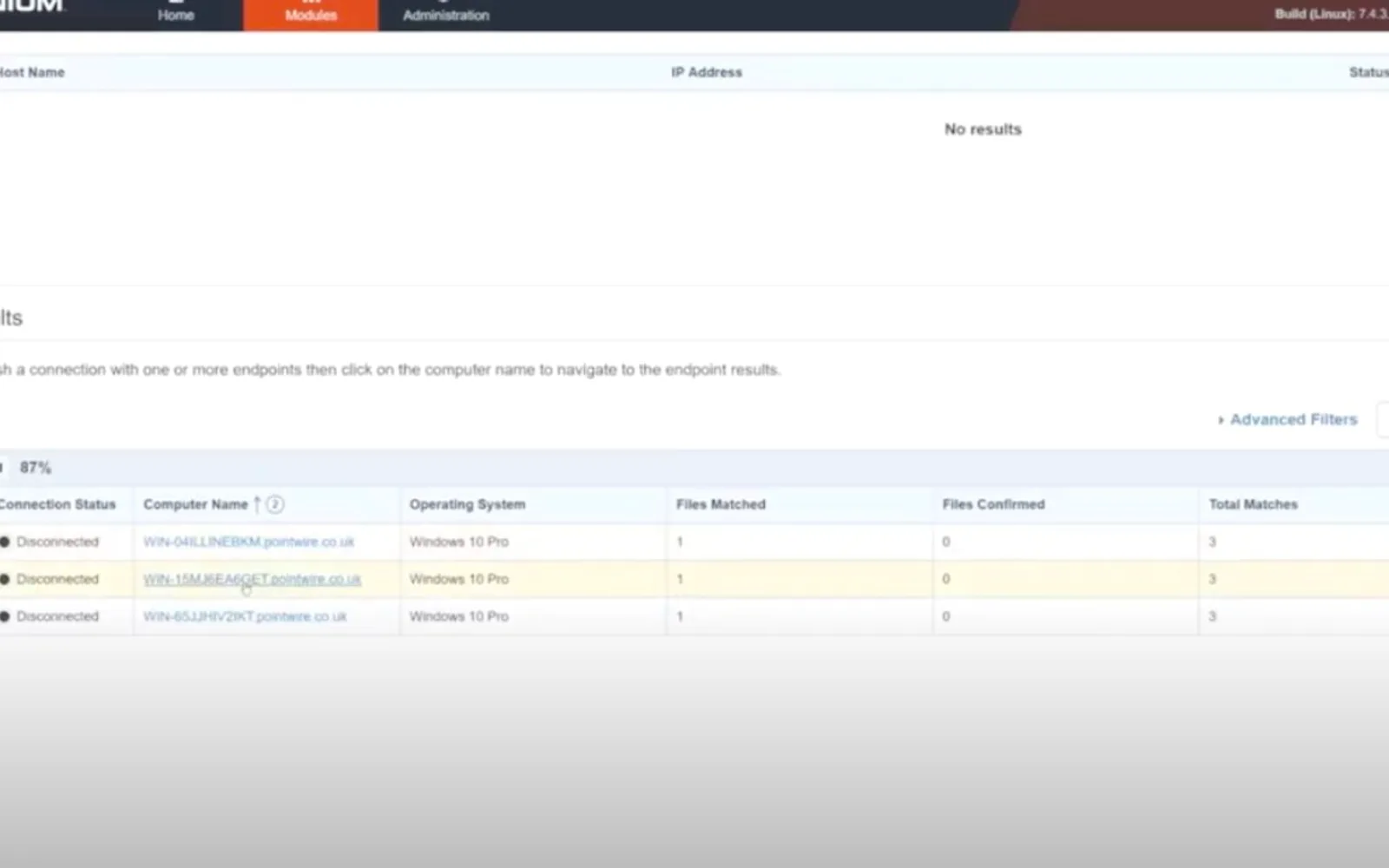Click the IP Address column header
Screen dimensions: 1389x868
click(x=707, y=72)
